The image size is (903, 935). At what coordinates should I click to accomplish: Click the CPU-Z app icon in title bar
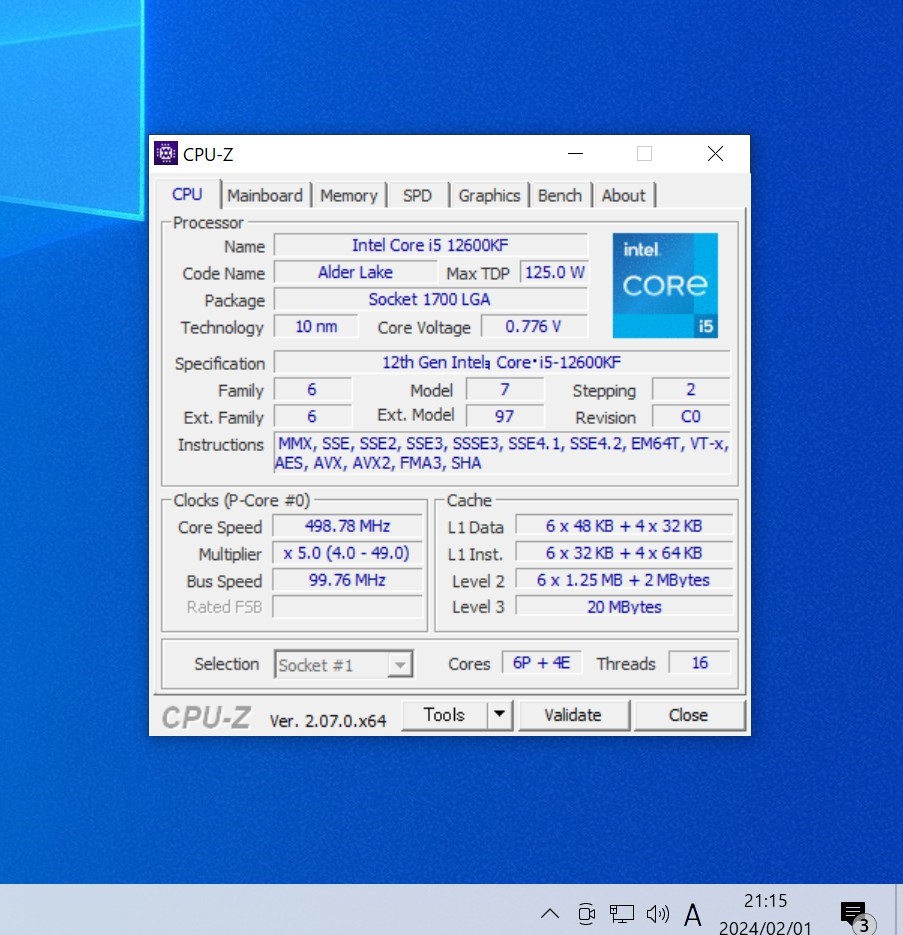[166, 153]
